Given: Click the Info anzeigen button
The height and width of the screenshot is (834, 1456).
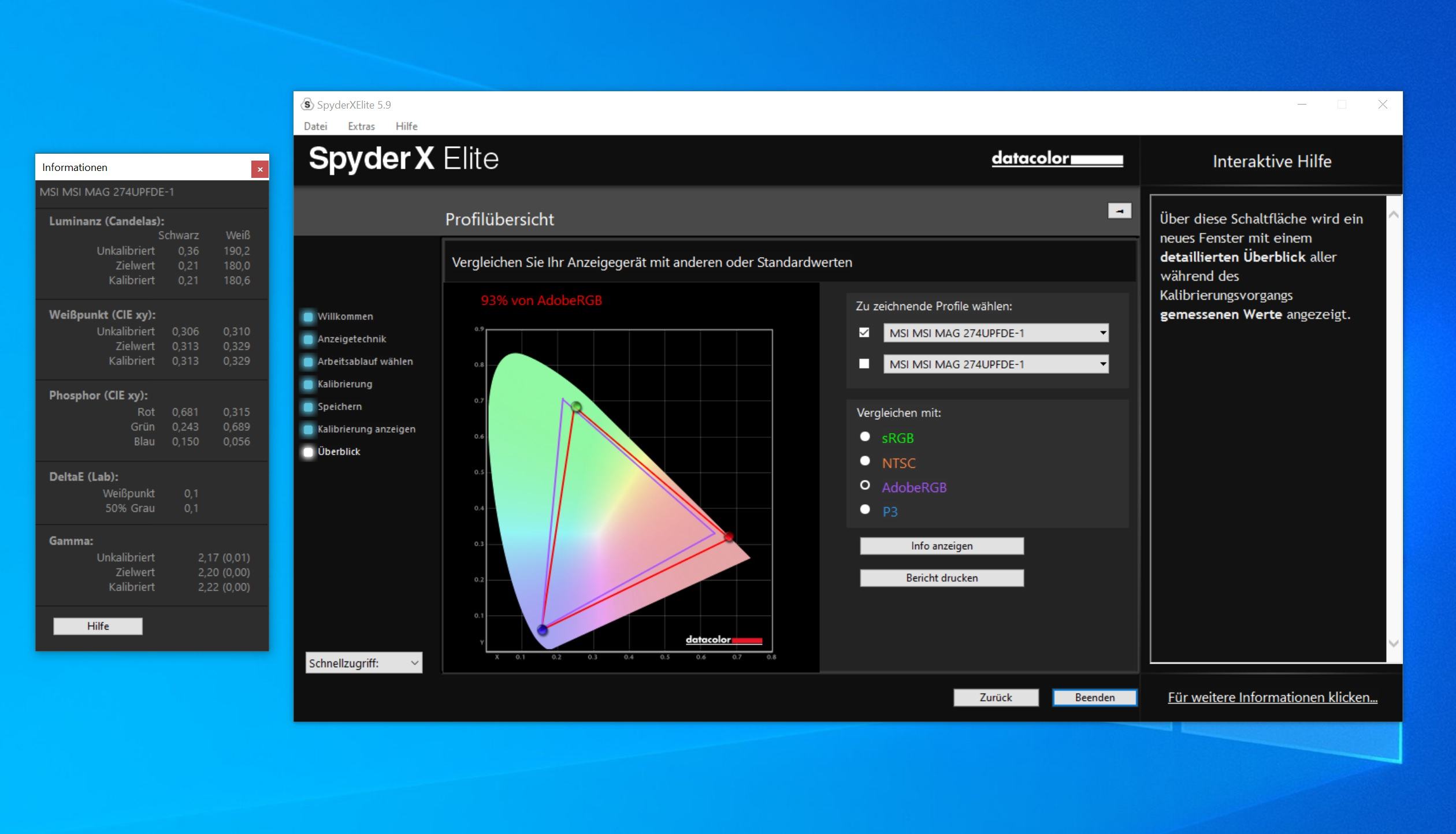Looking at the screenshot, I should point(942,546).
